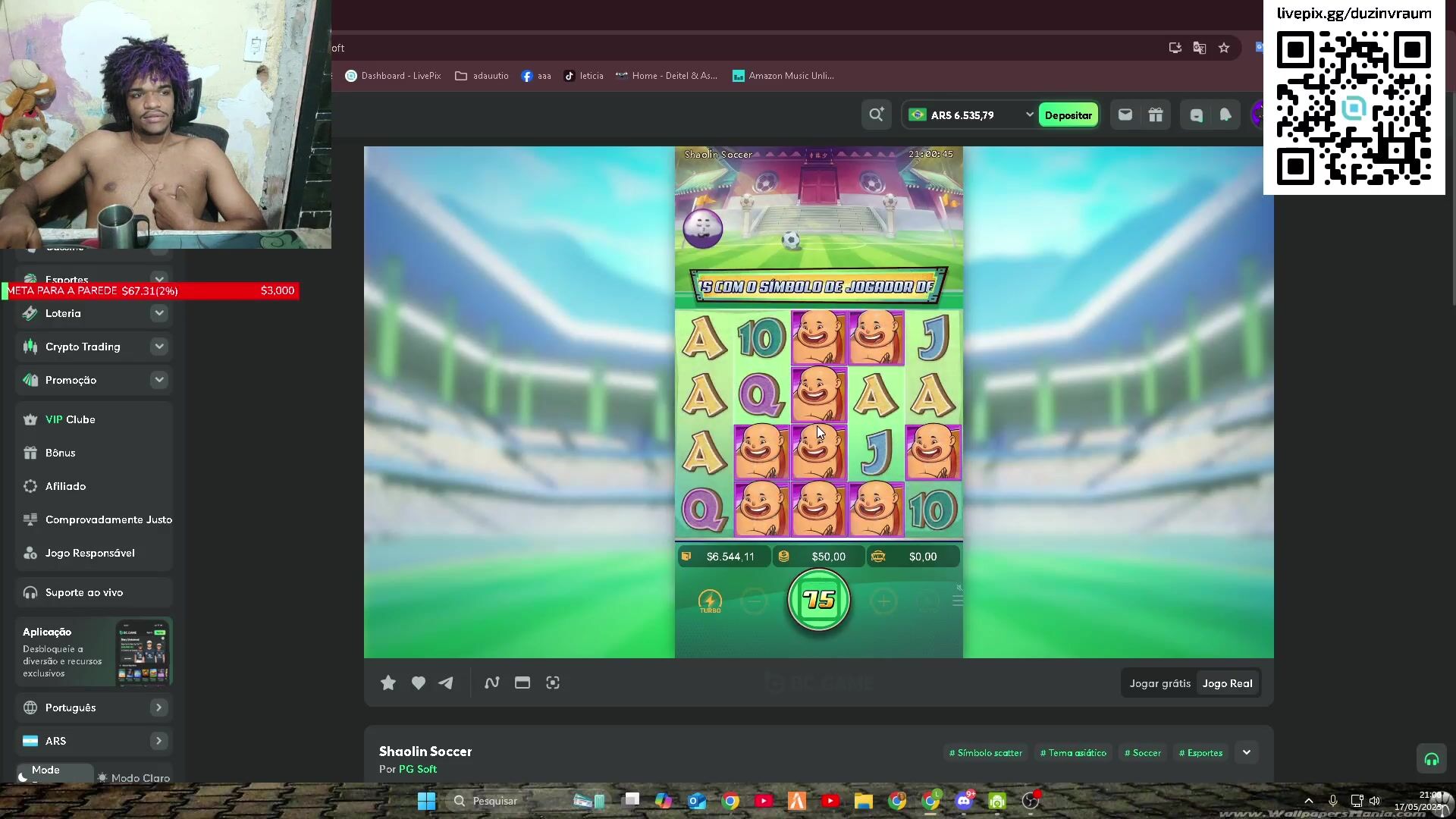The height and width of the screenshot is (819, 1456).
Task: Open the PG Soft provider link
Action: pyautogui.click(x=418, y=769)
